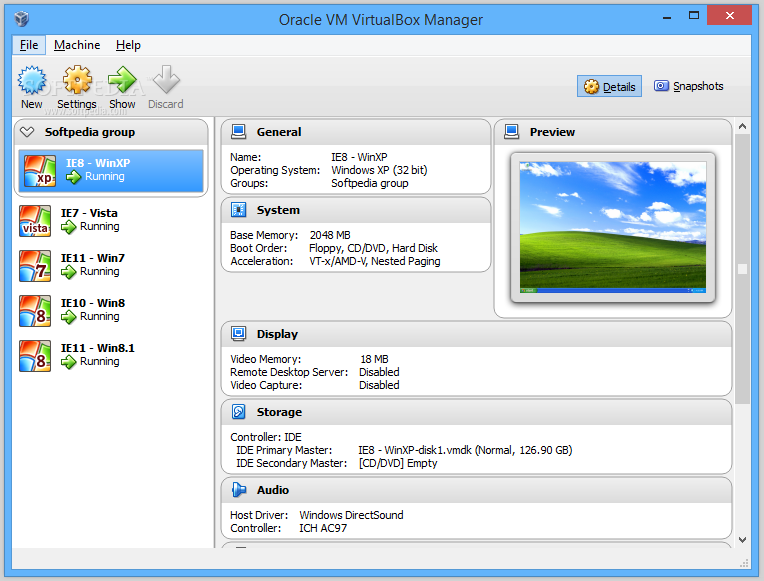Click running arrow icon under IE11 - Win8.1

click(x=69, y=362)
